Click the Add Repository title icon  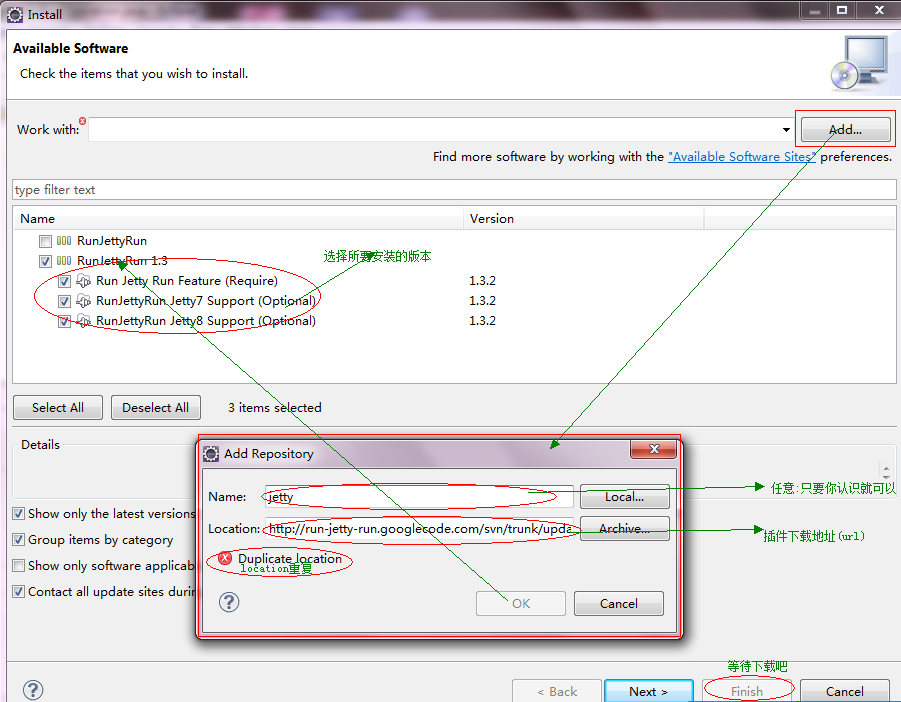point(211,454)
